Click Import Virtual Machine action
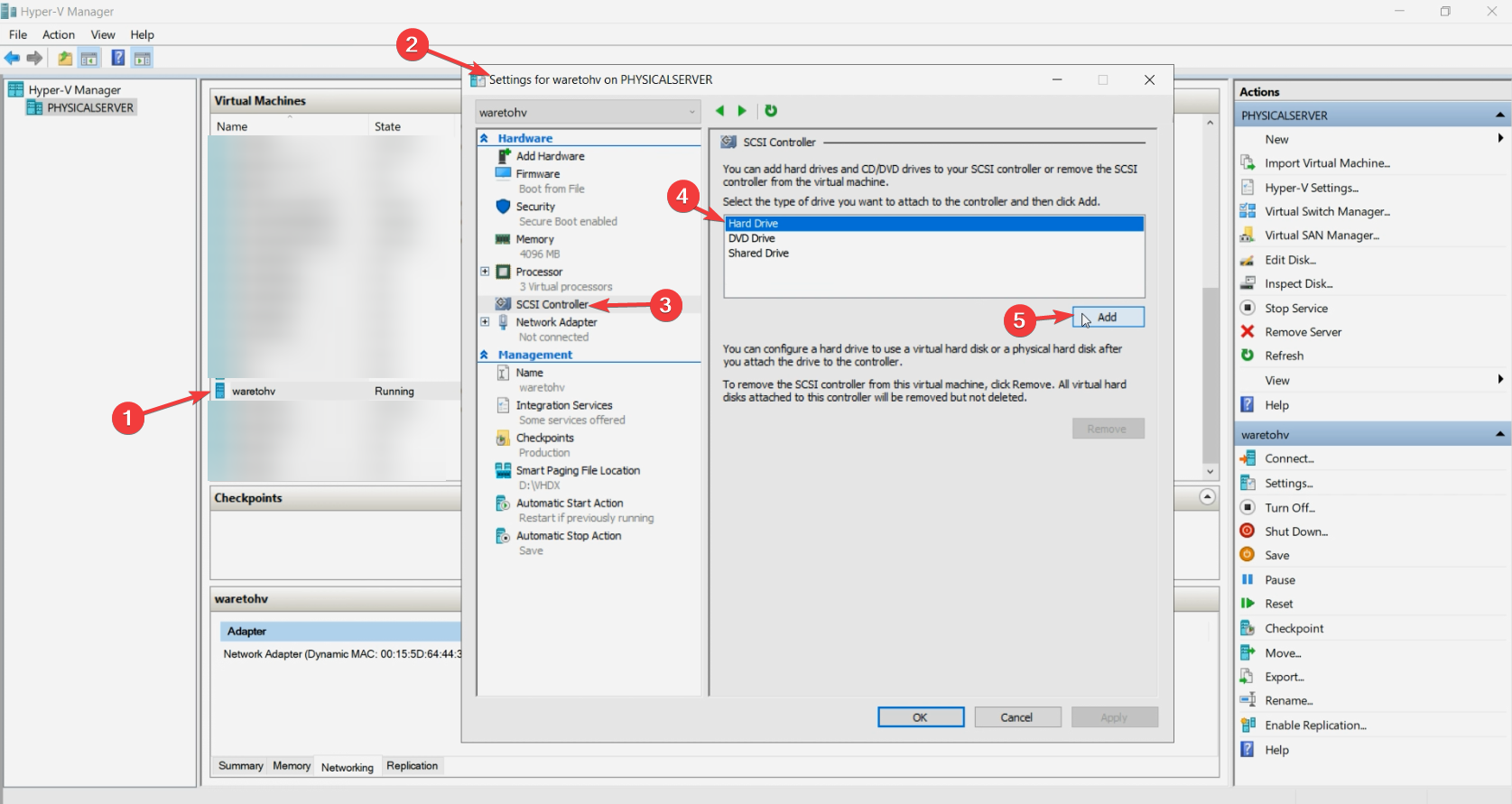Screen dimensions: 1512x804 click(1327, 163)
